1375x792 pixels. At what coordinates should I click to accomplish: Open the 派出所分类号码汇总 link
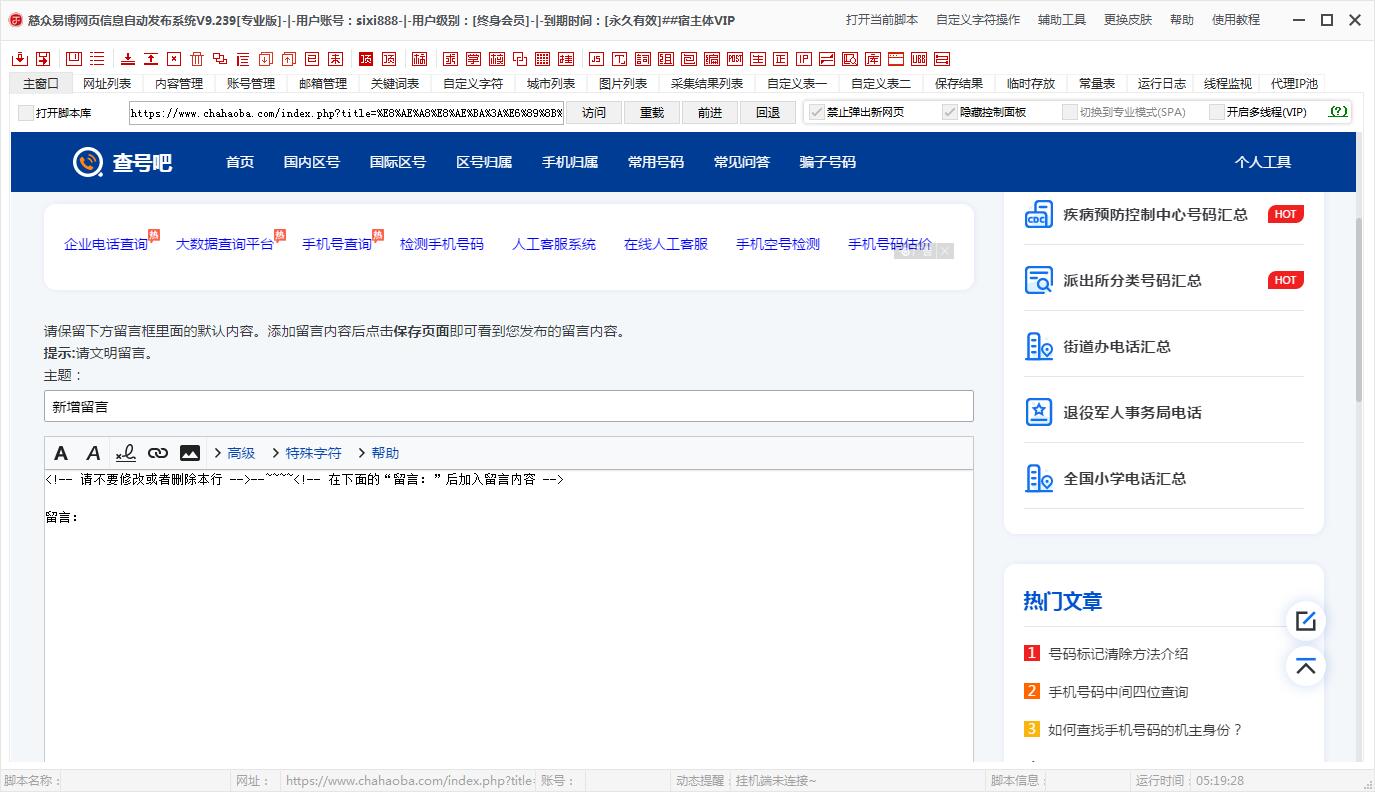1132,280
